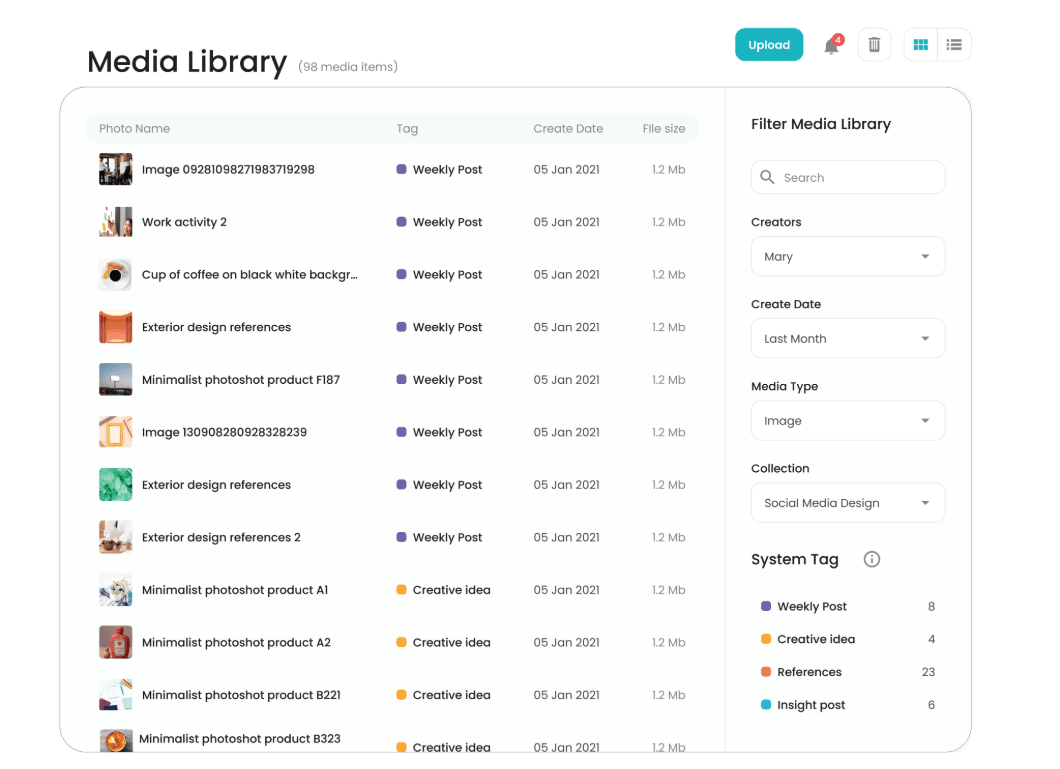Click the search magnifier icon
Viewport: 1060px width, 769px height.
767,177
